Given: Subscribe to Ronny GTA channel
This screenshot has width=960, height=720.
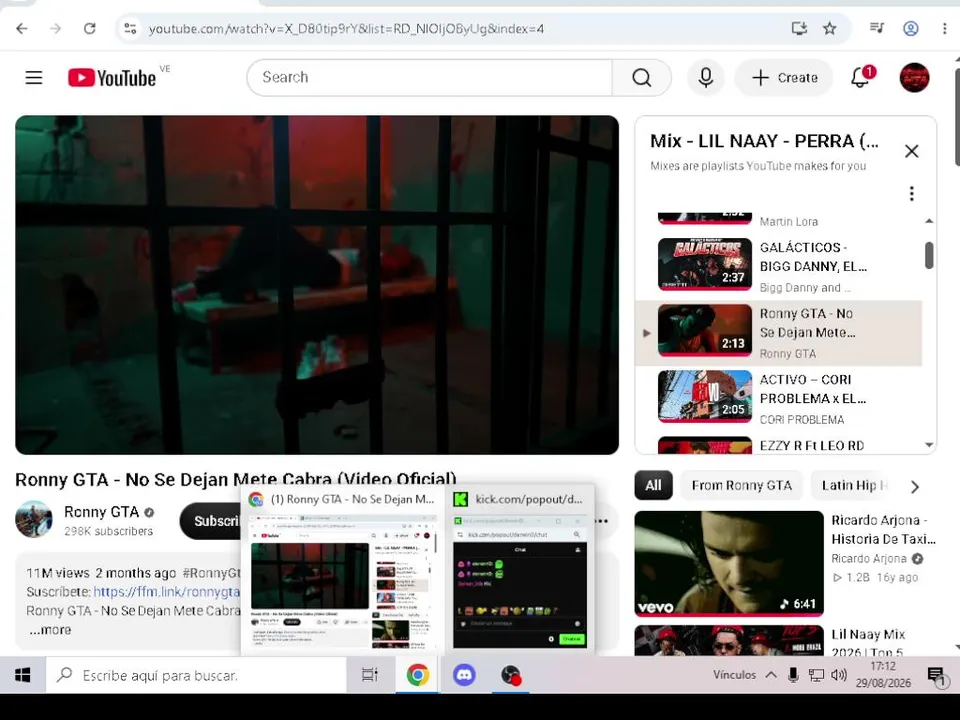Looking at the screenshot, I should click(x=211, y=521).
